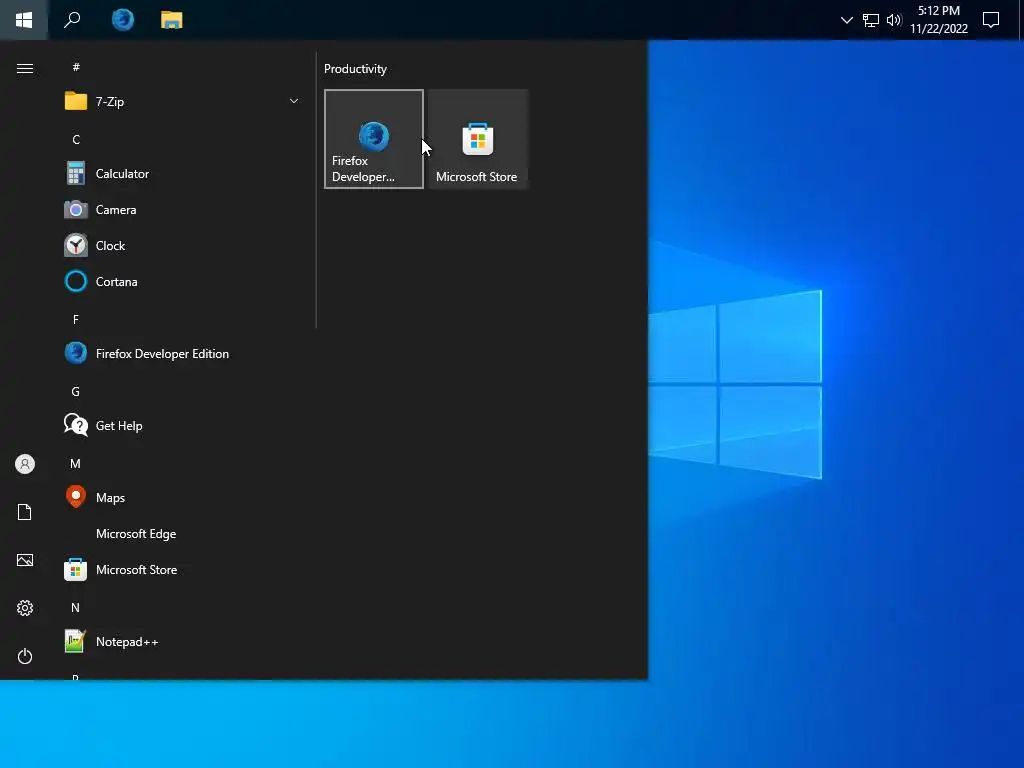Open the notification action center

(x=991, y=20)
